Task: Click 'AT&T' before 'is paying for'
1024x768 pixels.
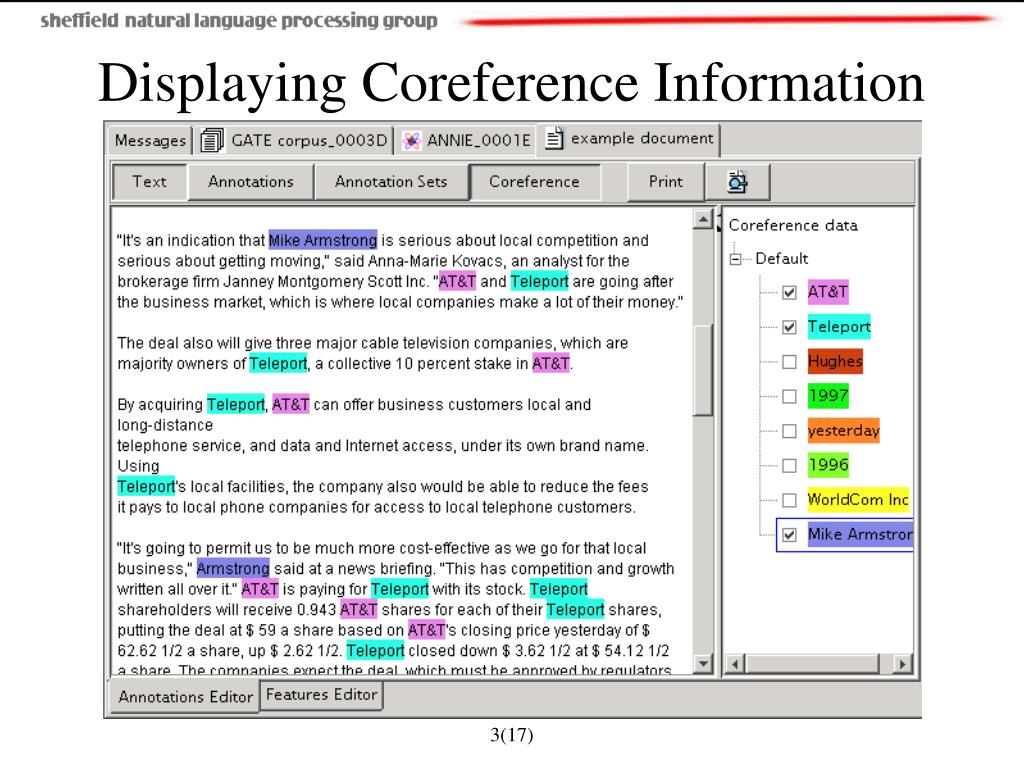Action: 260,589
